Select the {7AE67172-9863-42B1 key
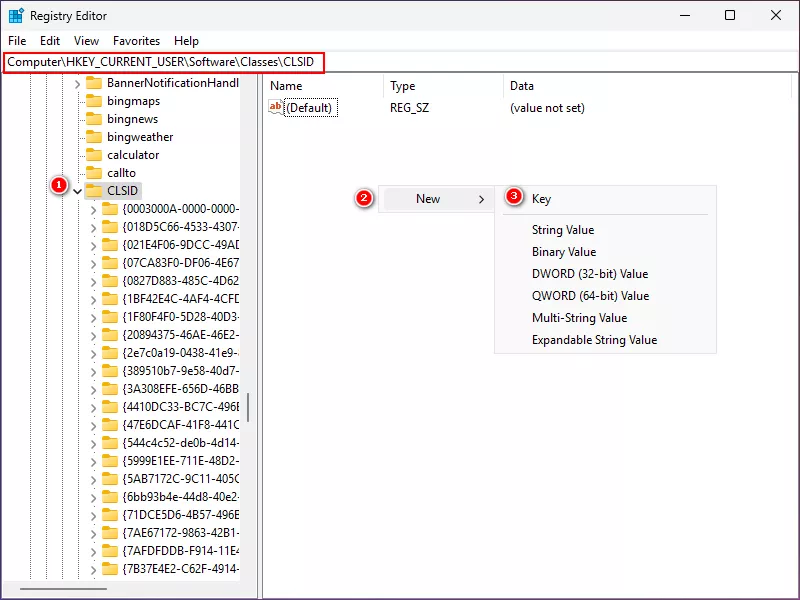 click(181, 533)
